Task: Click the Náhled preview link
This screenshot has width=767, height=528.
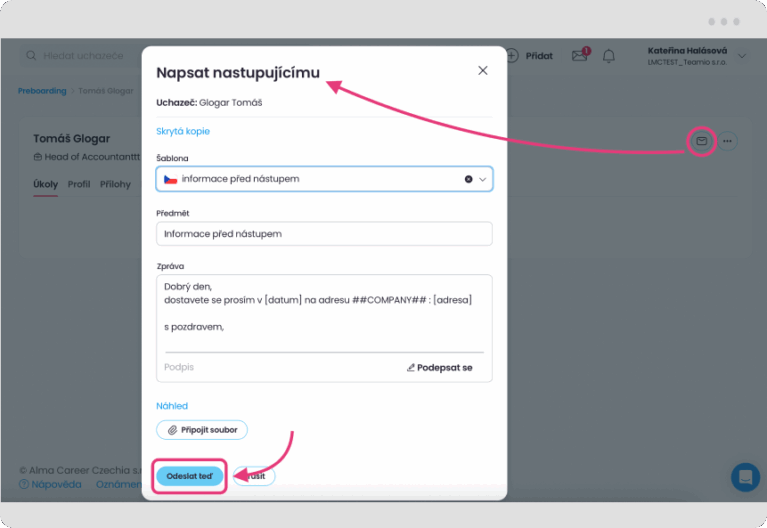Action: pyautogui.click(x=172, y=406)
